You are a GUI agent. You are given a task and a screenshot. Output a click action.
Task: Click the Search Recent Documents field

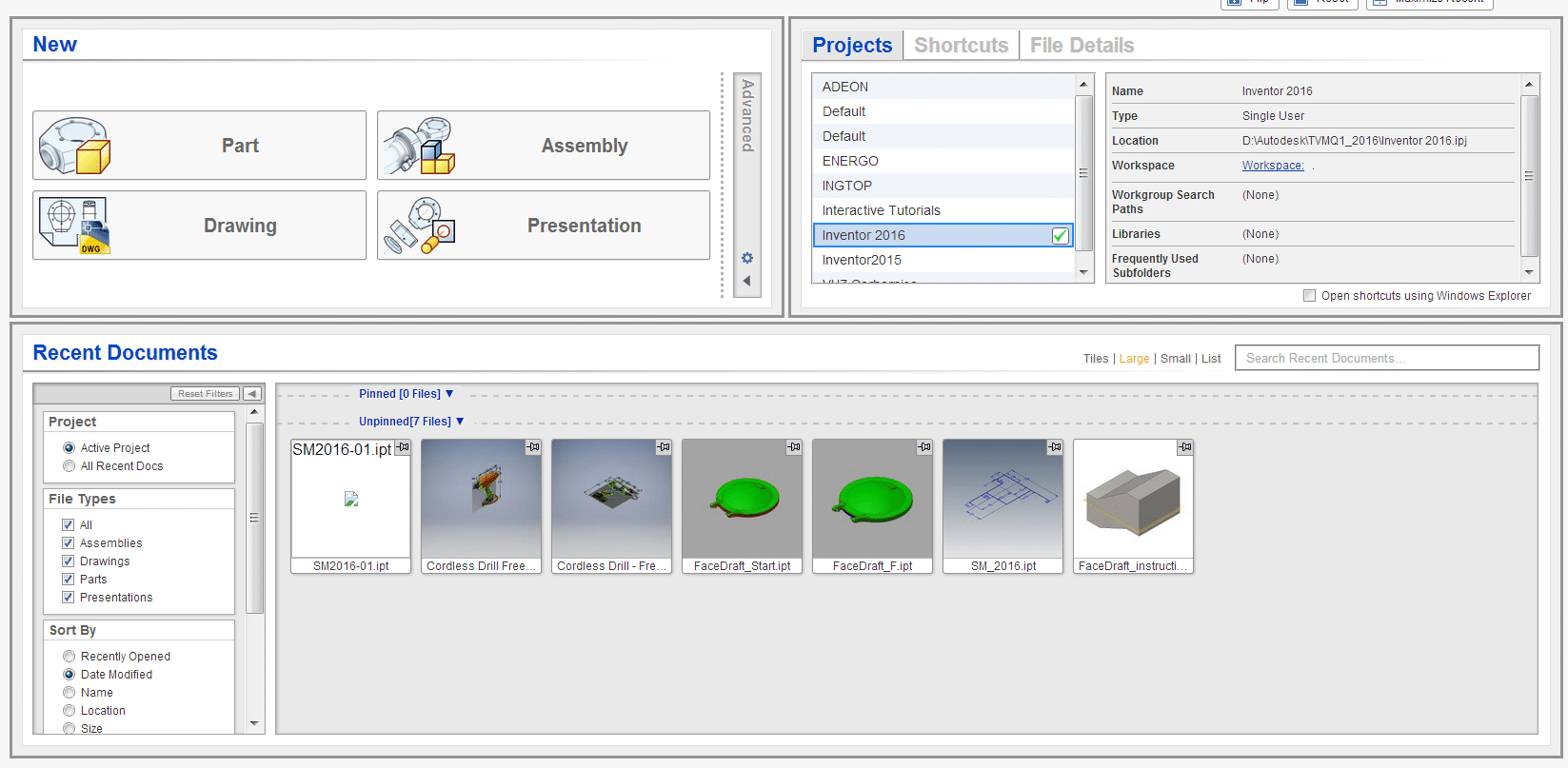point(1387,358)
